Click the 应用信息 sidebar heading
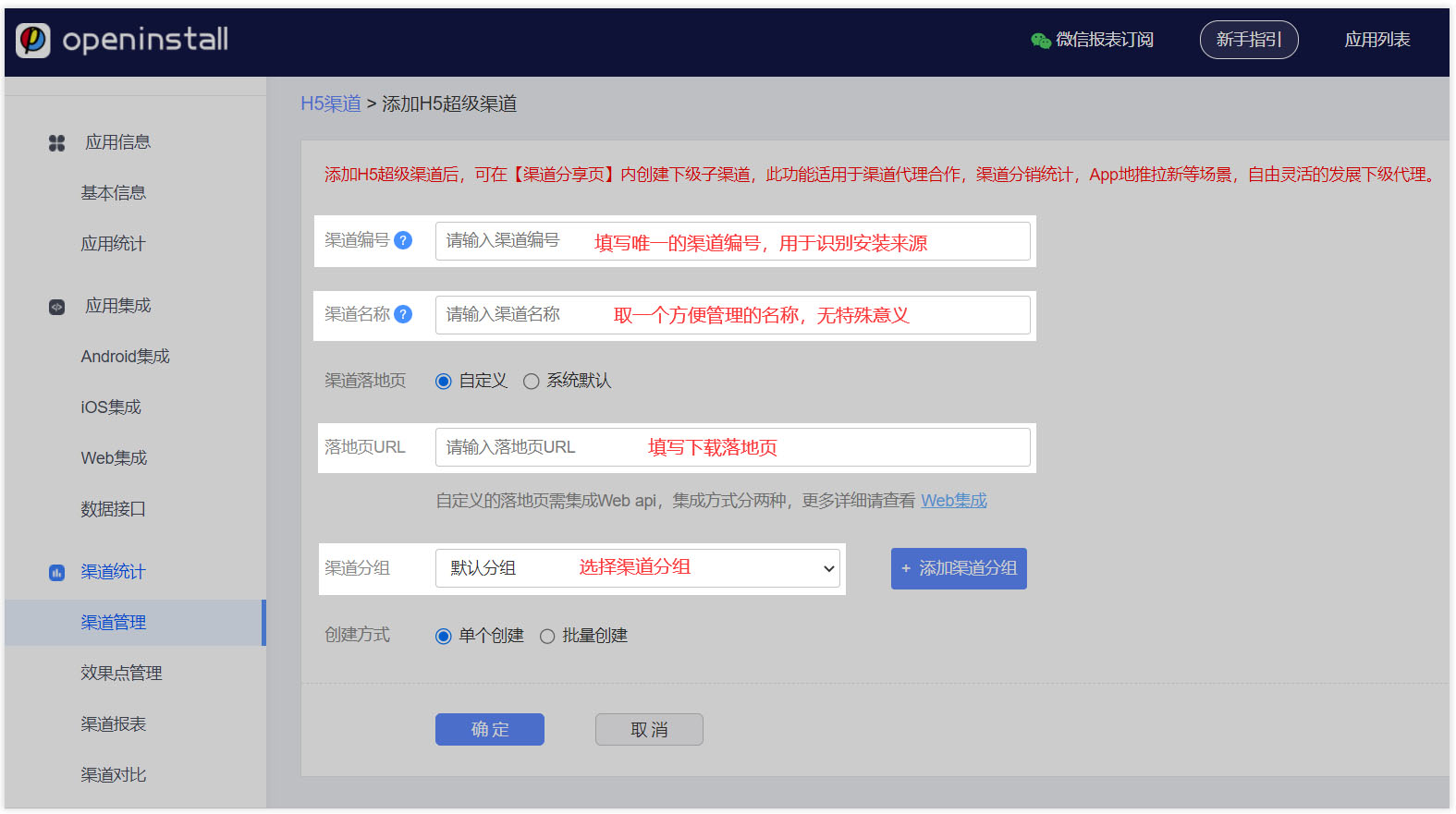This screenshot has height=814, width=1456. (x=117, y=142)
